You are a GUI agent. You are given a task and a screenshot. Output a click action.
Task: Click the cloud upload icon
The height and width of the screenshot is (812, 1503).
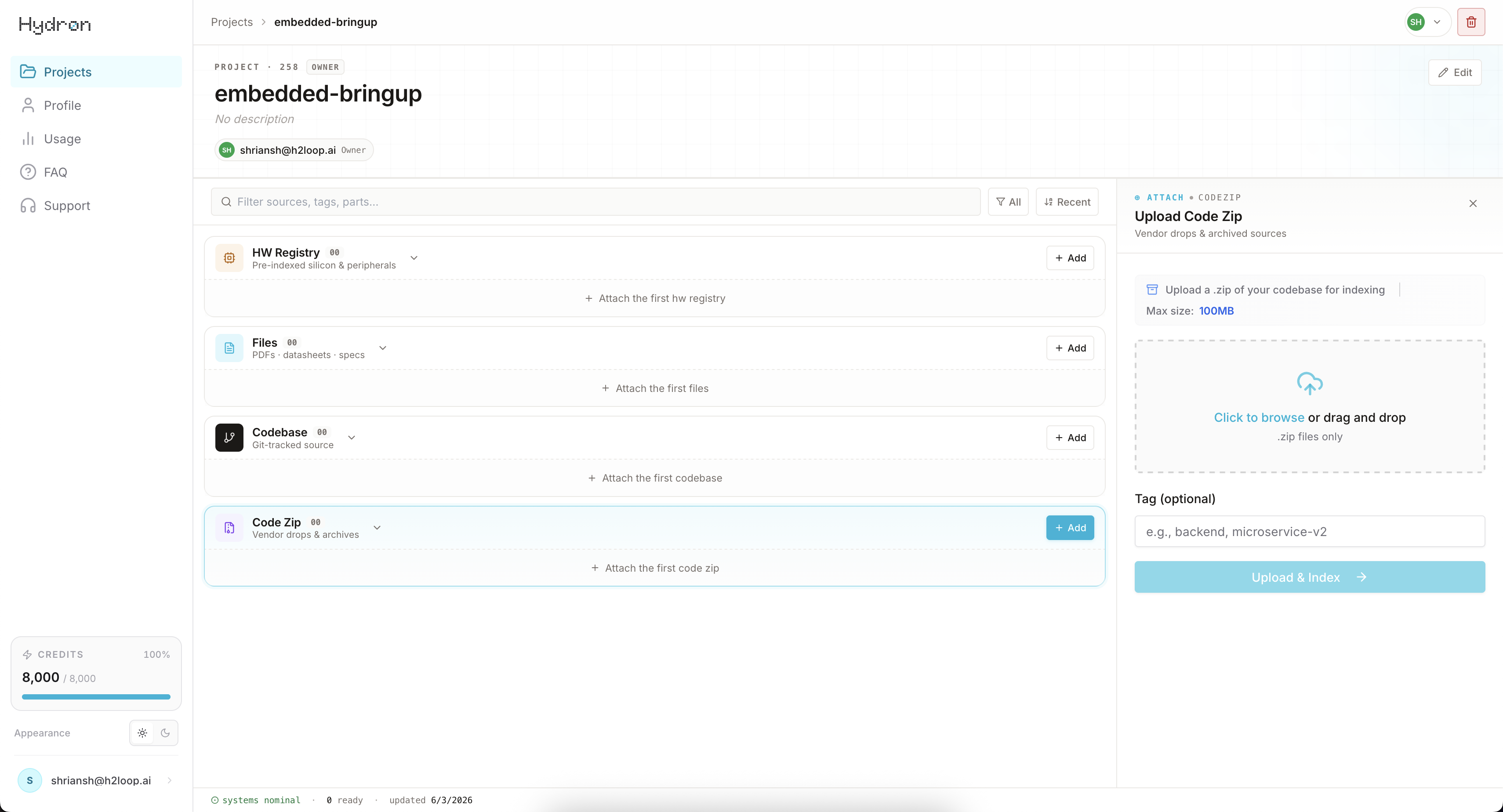tap(1309, 383)
